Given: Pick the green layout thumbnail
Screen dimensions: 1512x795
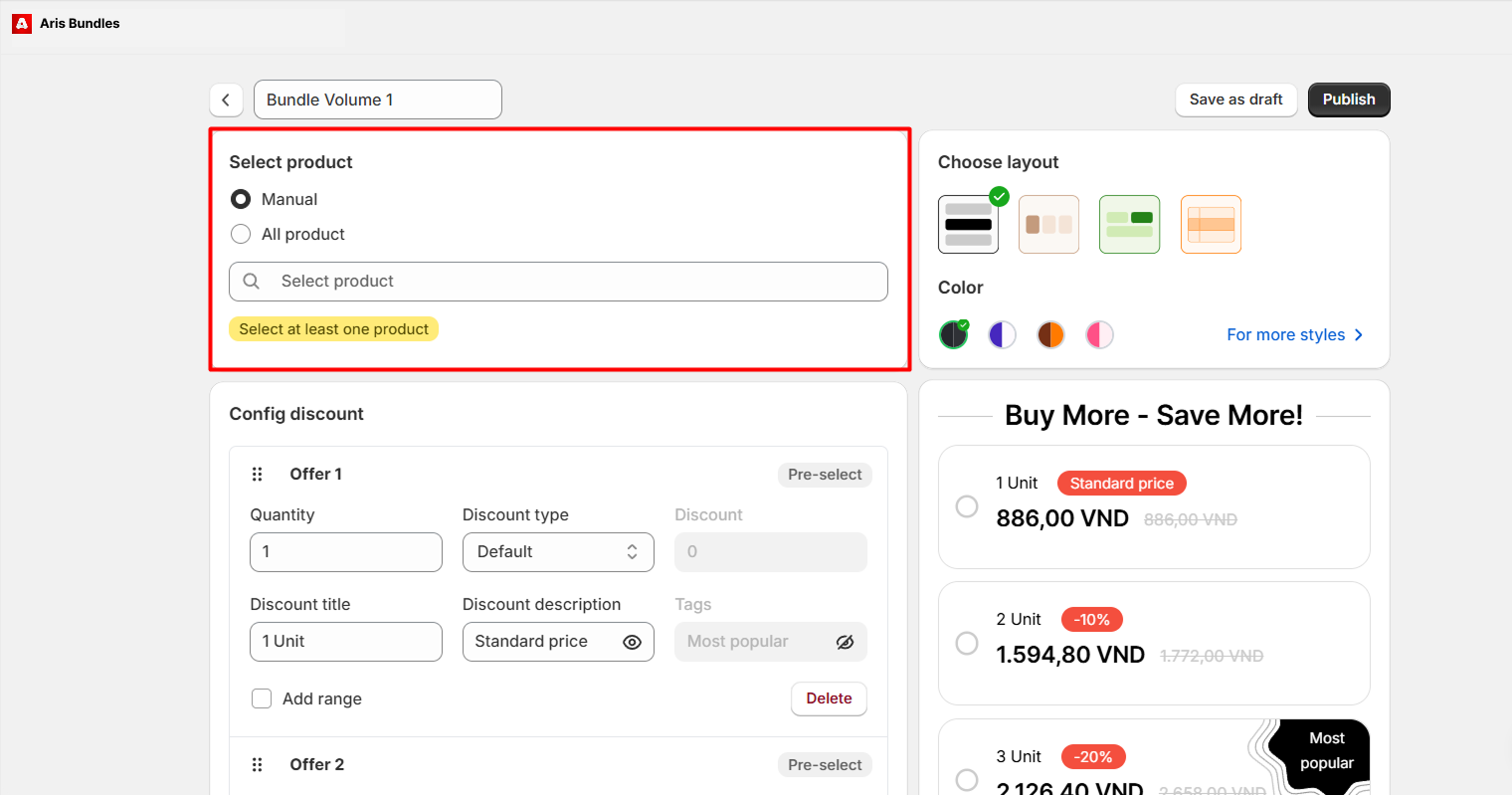Looking at the screenshot, I should (1130, 225).
